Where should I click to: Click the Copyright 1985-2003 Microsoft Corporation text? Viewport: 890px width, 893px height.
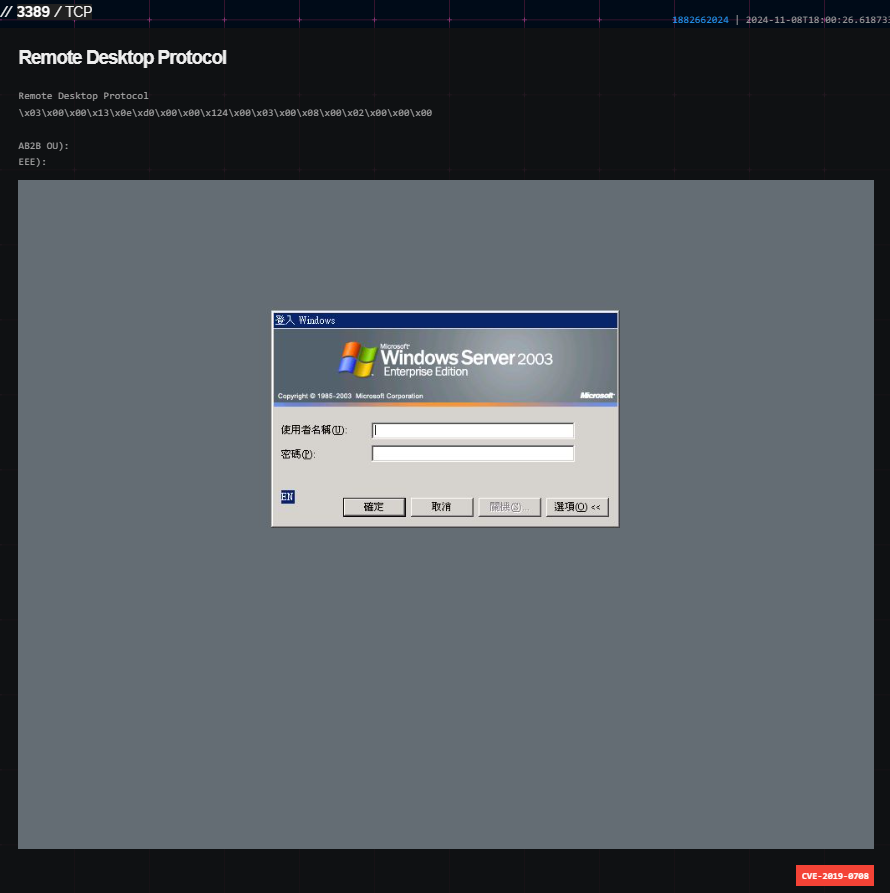[x=350, y=396]
